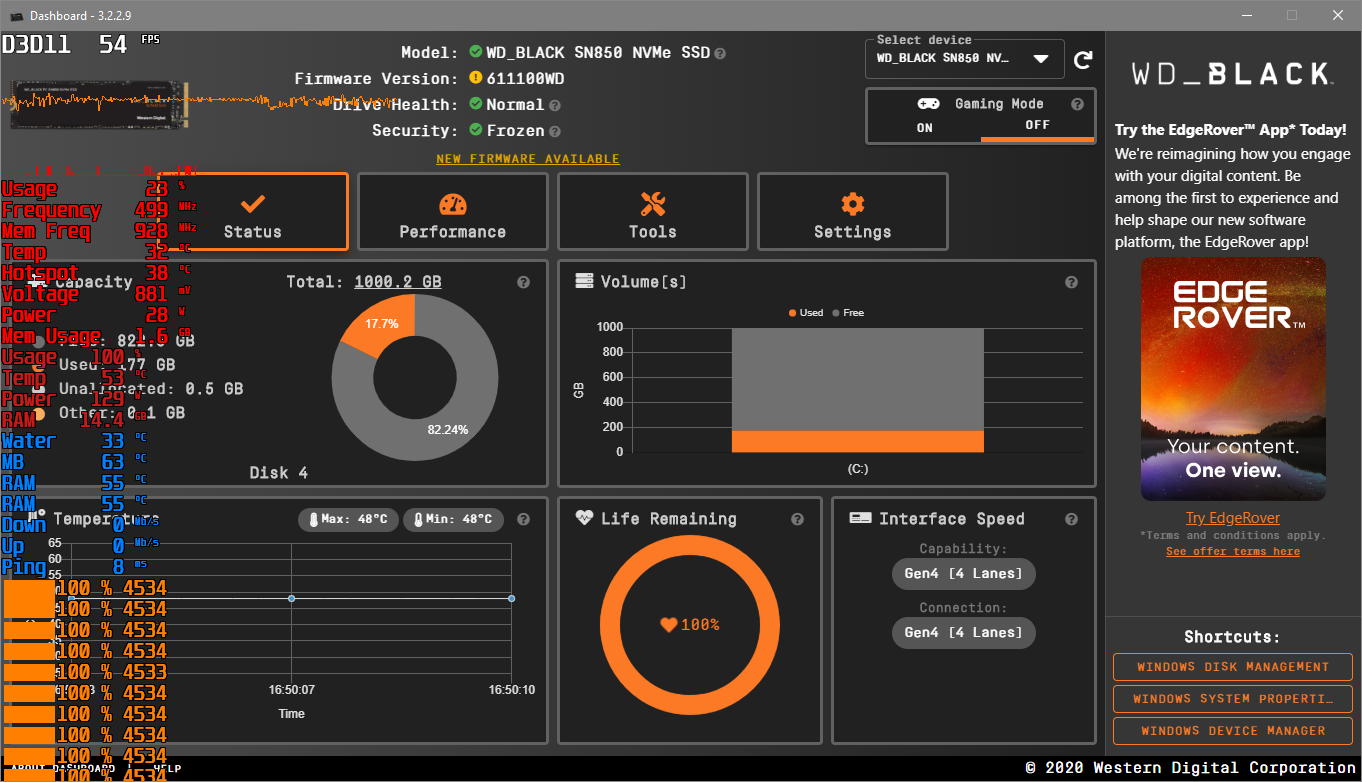
Task: Open Windows Device Manager shortcut
Action: pos(1233,731)
